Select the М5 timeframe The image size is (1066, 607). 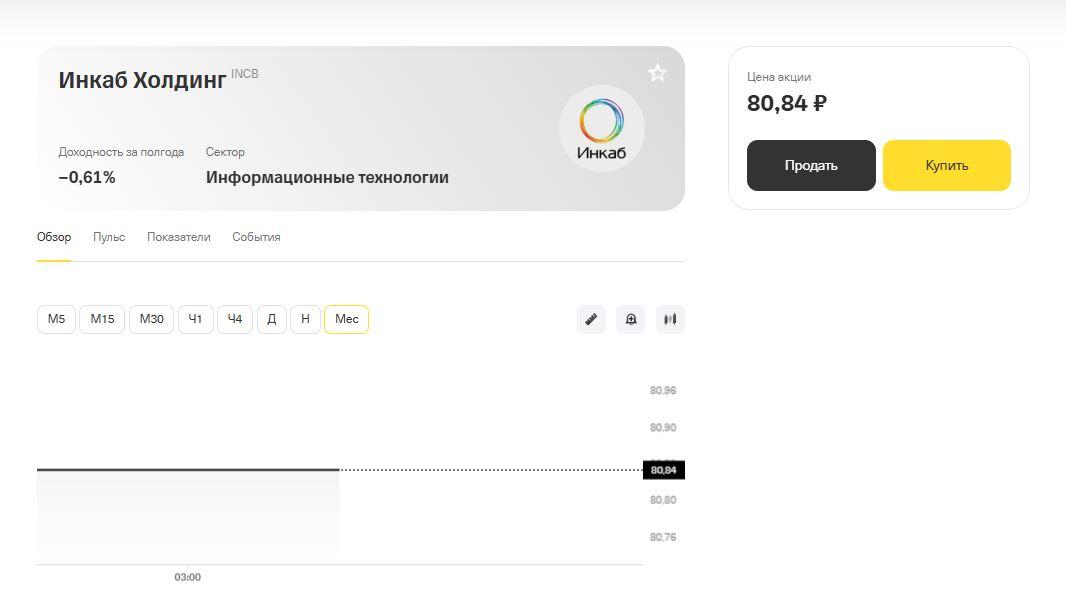pos(56,319)
